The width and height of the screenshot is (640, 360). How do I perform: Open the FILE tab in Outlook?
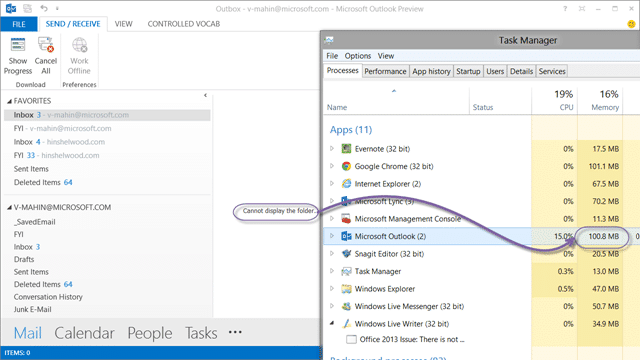[19, 24]
